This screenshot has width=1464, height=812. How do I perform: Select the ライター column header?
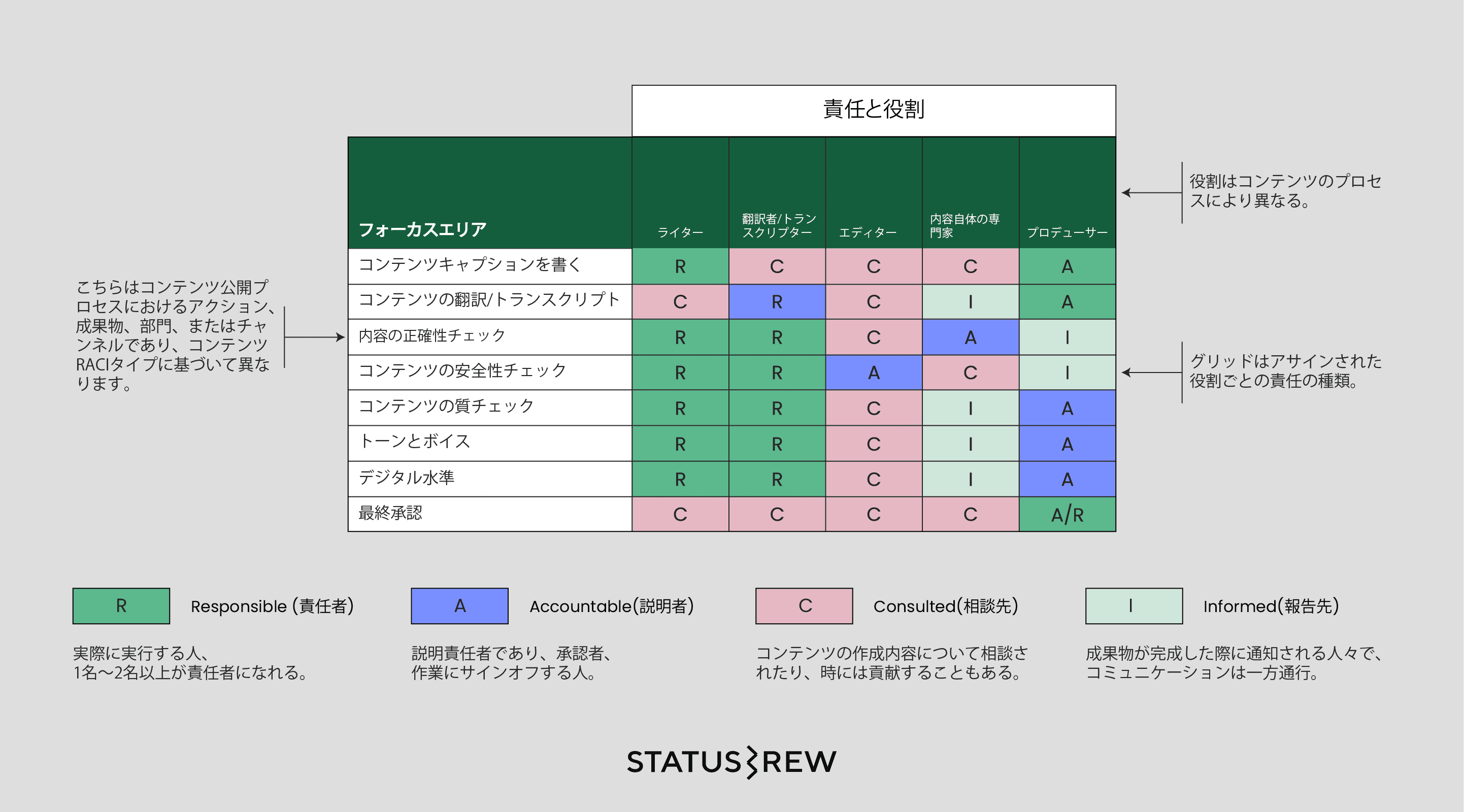click(680, 232)
